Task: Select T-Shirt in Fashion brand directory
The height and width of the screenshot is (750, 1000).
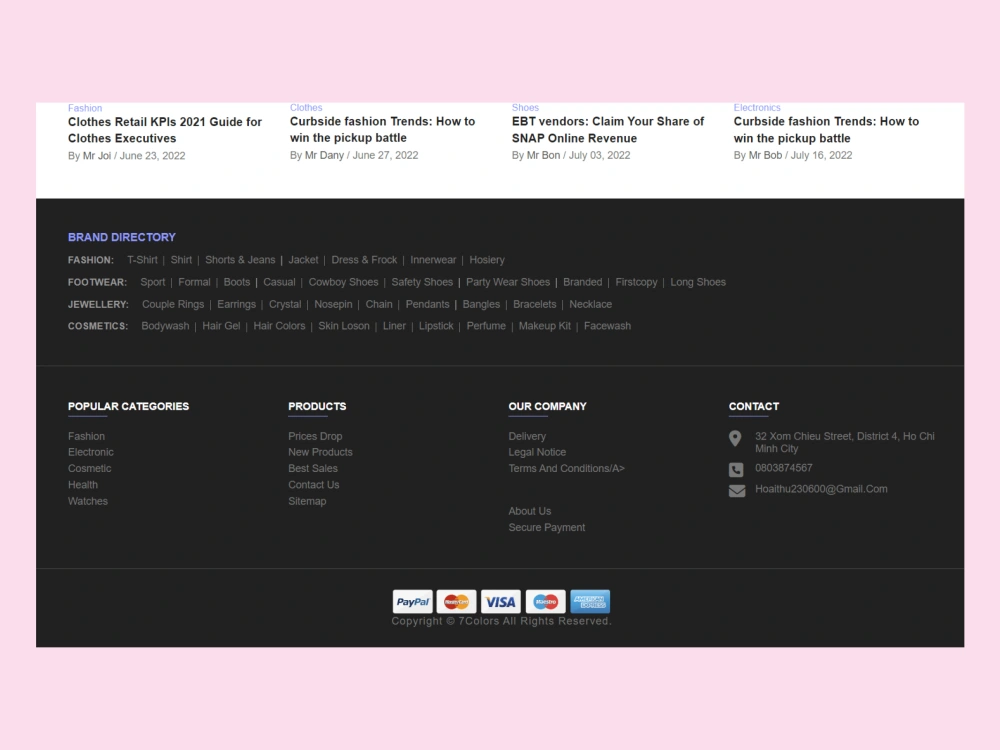Action: (142, 260)
